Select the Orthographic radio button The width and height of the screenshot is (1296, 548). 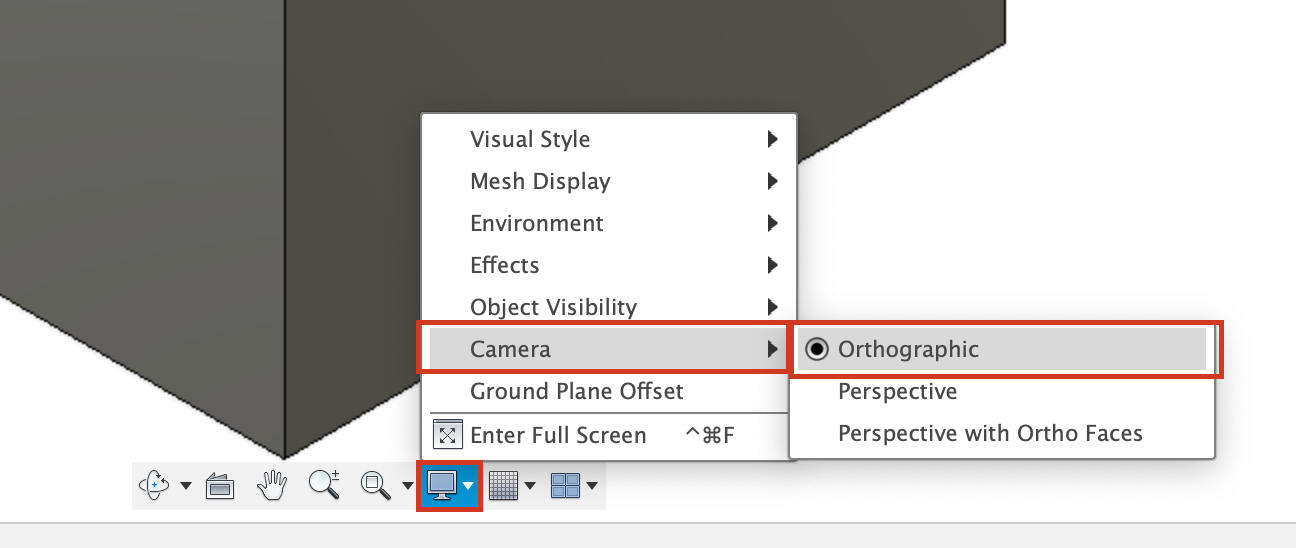(817, 349)
